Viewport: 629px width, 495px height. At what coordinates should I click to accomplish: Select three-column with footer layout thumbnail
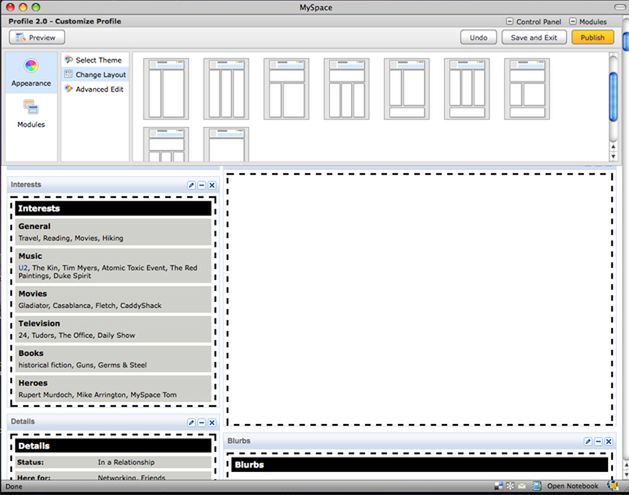coord(467,89)
